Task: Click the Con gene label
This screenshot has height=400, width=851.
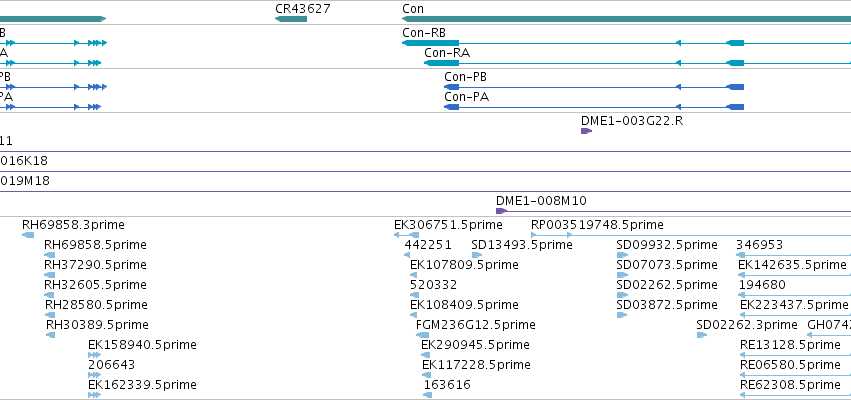Action: tap(413, 9)
